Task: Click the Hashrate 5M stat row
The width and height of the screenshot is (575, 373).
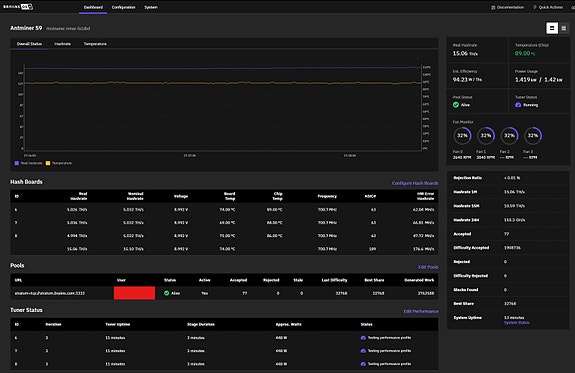Action: click(x=508, y=192)
